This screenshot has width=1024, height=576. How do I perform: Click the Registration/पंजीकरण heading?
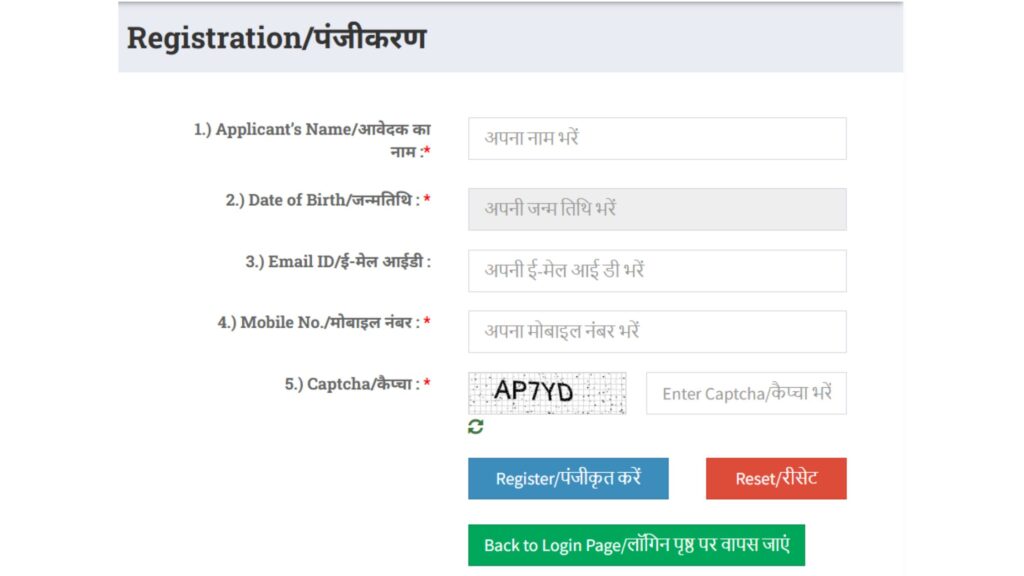(276, 38)
